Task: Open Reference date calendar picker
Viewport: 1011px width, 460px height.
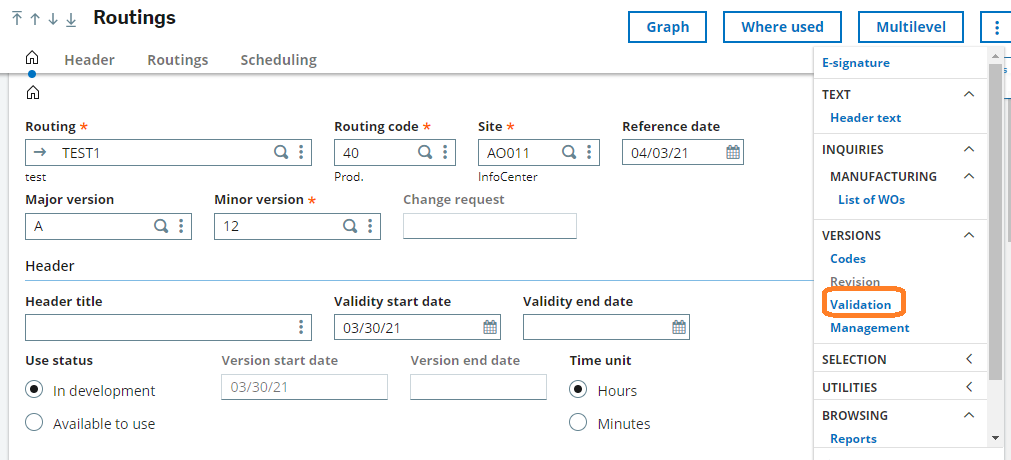Action: (x=733, y=152)
